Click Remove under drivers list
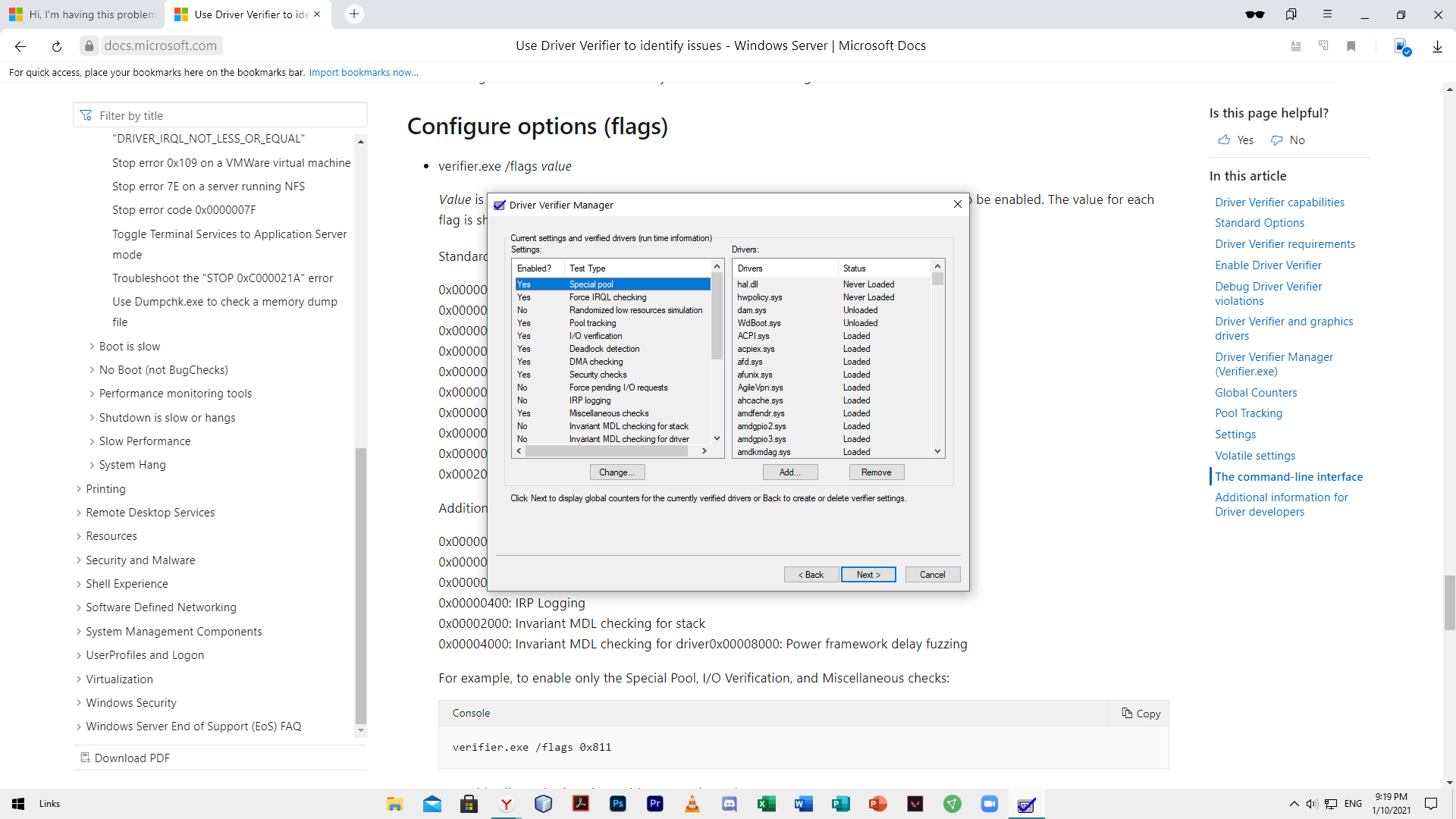This screenshot has height=819, width=1456. pyautogui.click(x=877, y=472)
